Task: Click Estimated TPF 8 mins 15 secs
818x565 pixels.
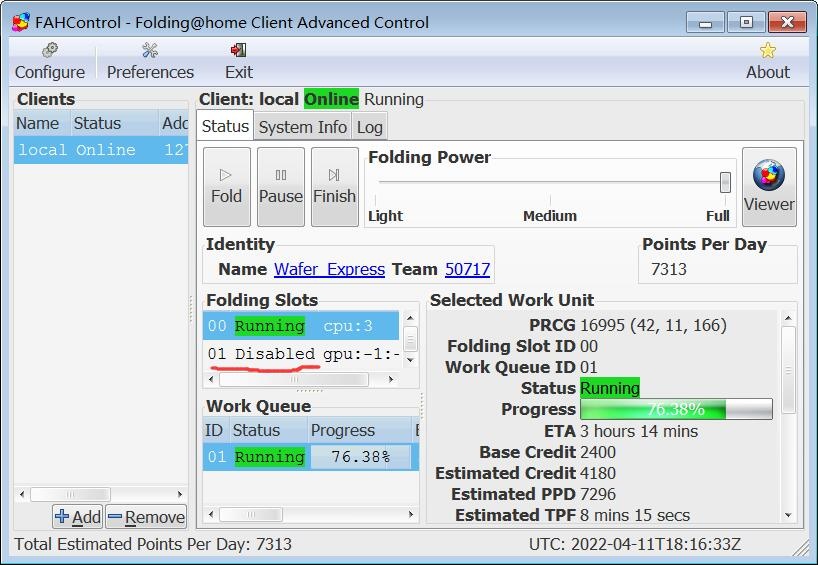Action: point(635,515)
